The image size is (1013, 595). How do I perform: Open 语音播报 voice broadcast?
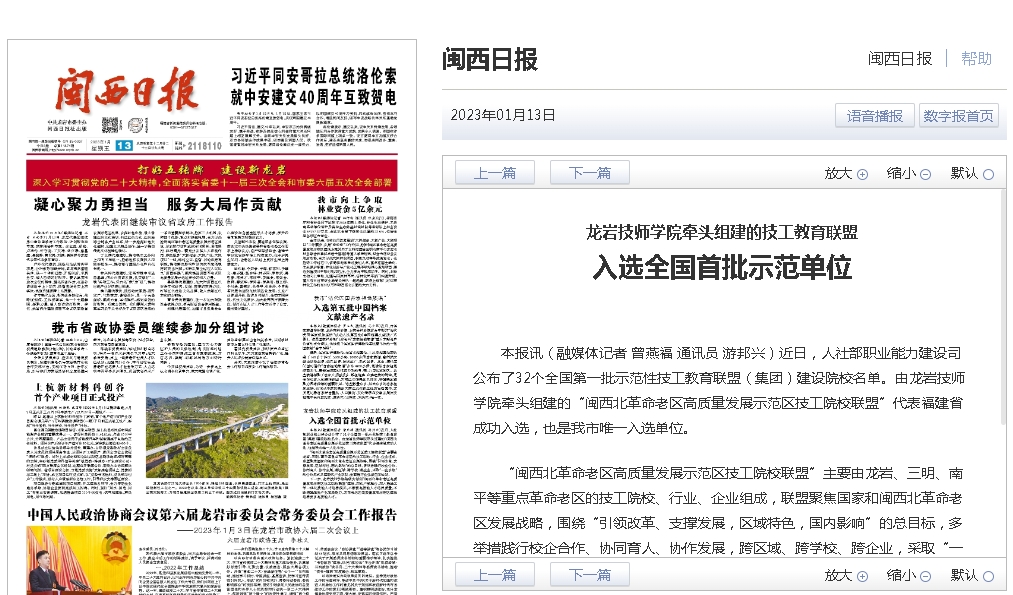click(874, 116)
